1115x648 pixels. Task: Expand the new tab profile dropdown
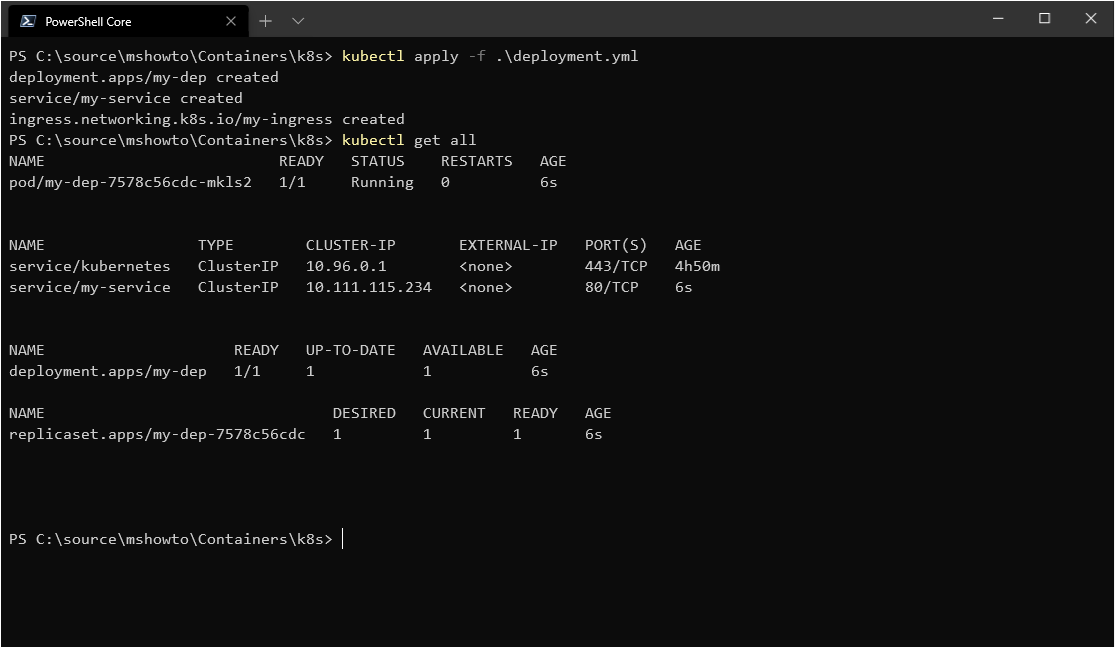click(x=298, y=21)
